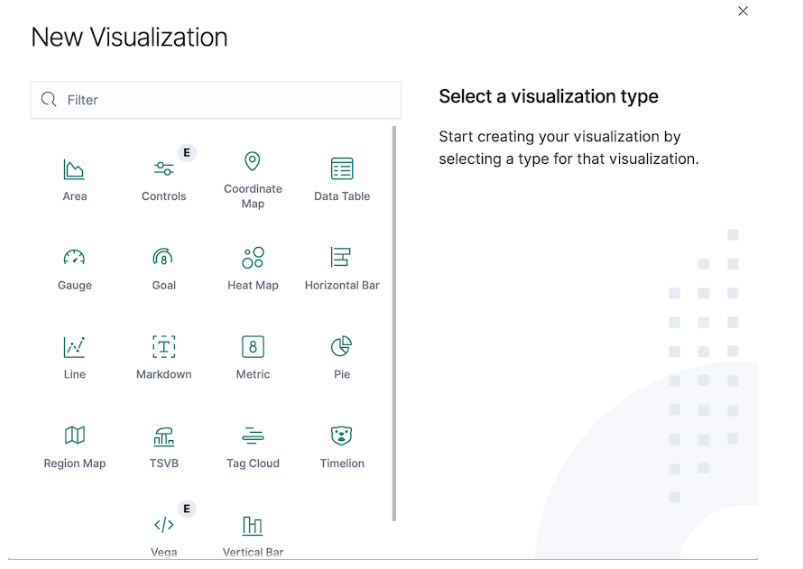Image resolution: width=803 pixels, height=569 pixels.
Task: Click the 'Select a visualization type' heading
Action: point(548,96)
